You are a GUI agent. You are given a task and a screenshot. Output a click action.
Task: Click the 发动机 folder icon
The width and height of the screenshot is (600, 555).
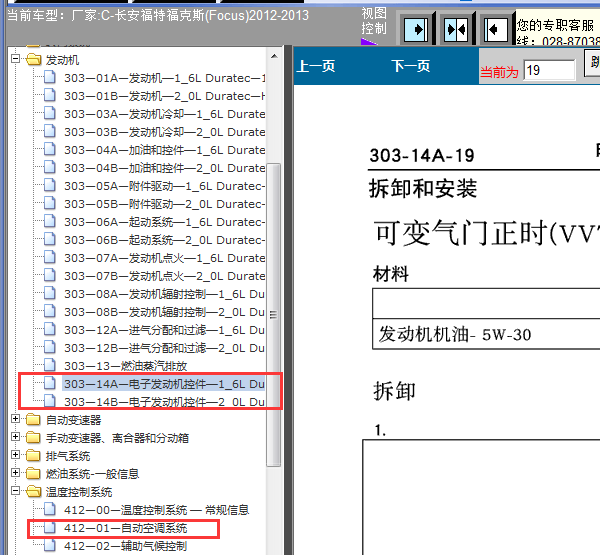(34, 59)
